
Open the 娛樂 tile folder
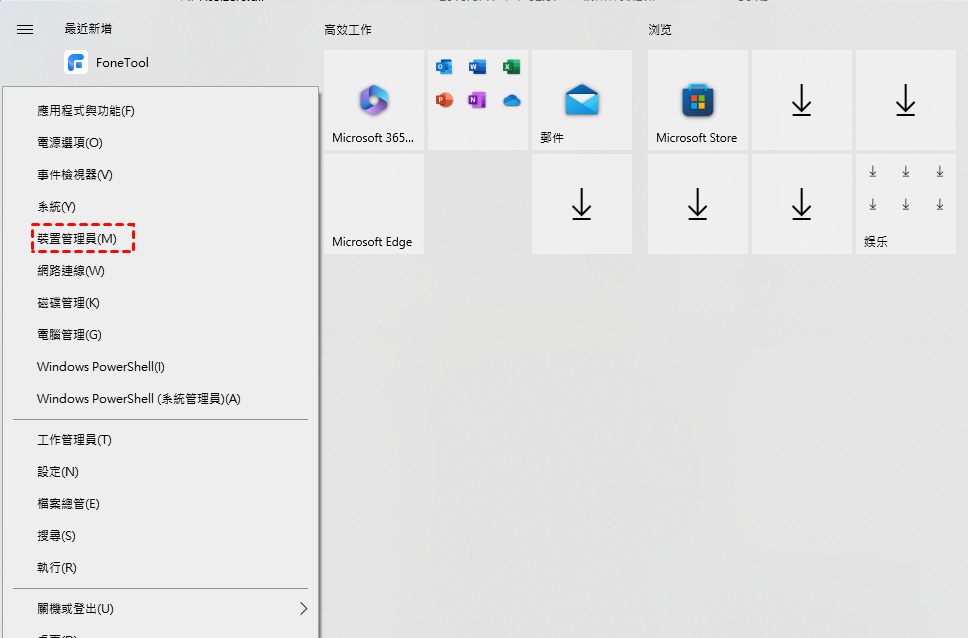pyautogui.click(x=905, y=204)
